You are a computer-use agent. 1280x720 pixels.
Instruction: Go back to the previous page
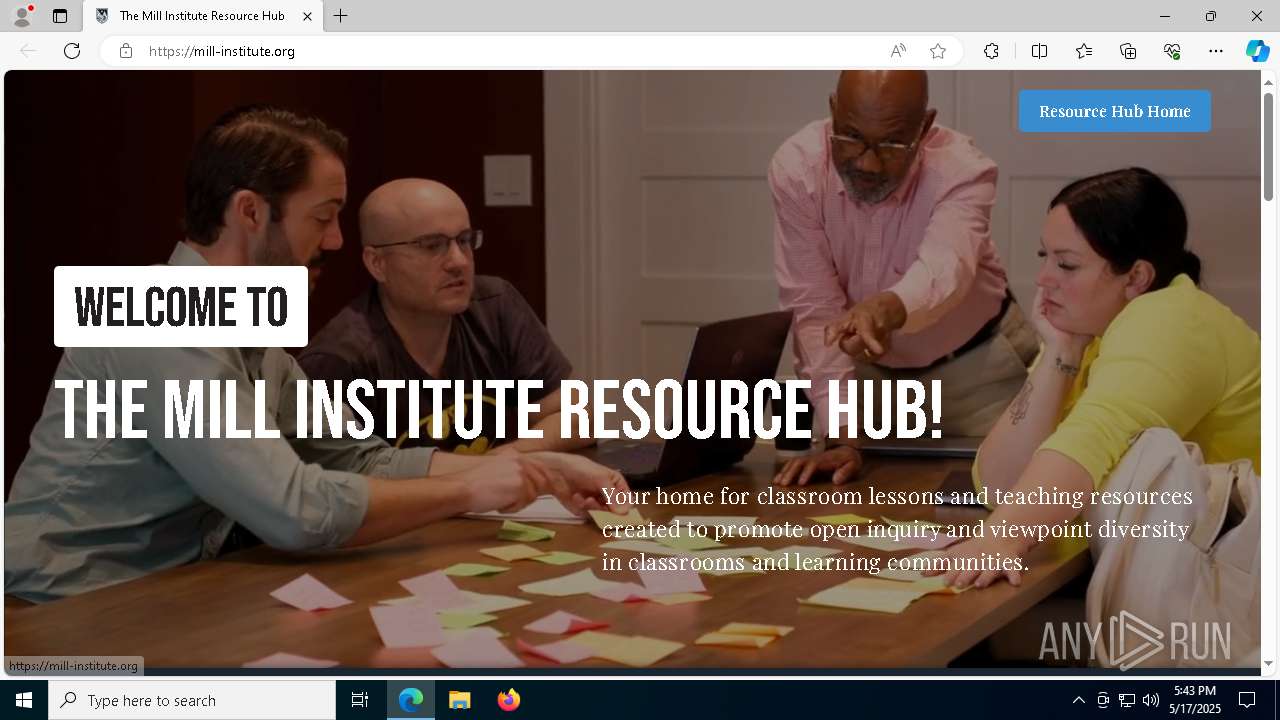coord(28,51)
